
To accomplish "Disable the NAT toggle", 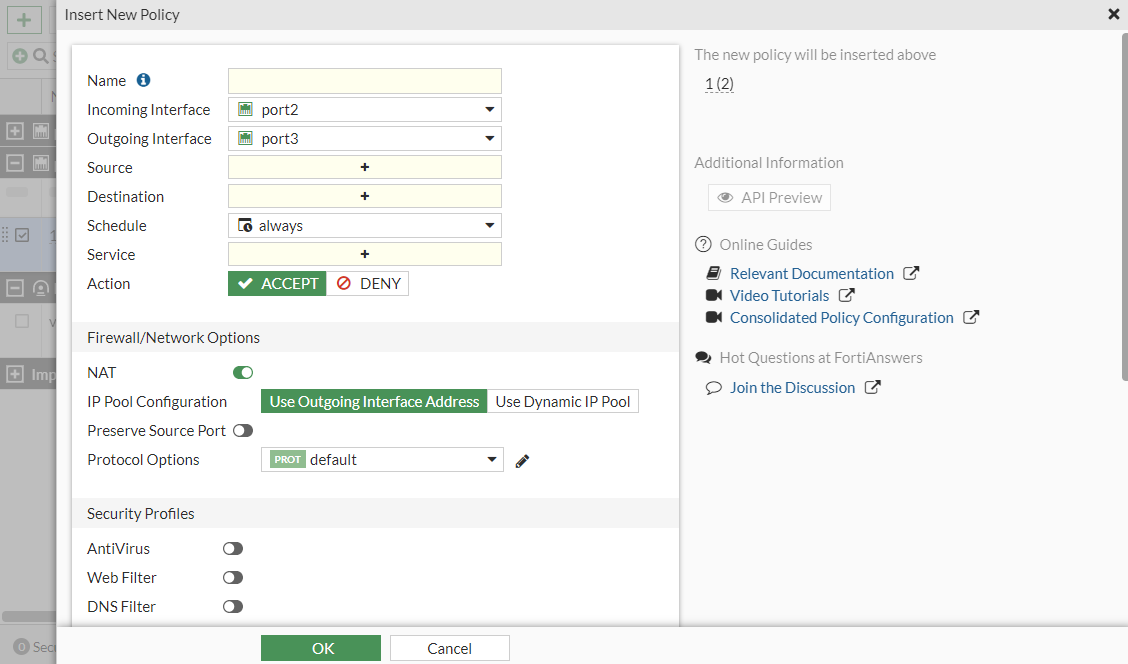I will [x=243, y=373].
